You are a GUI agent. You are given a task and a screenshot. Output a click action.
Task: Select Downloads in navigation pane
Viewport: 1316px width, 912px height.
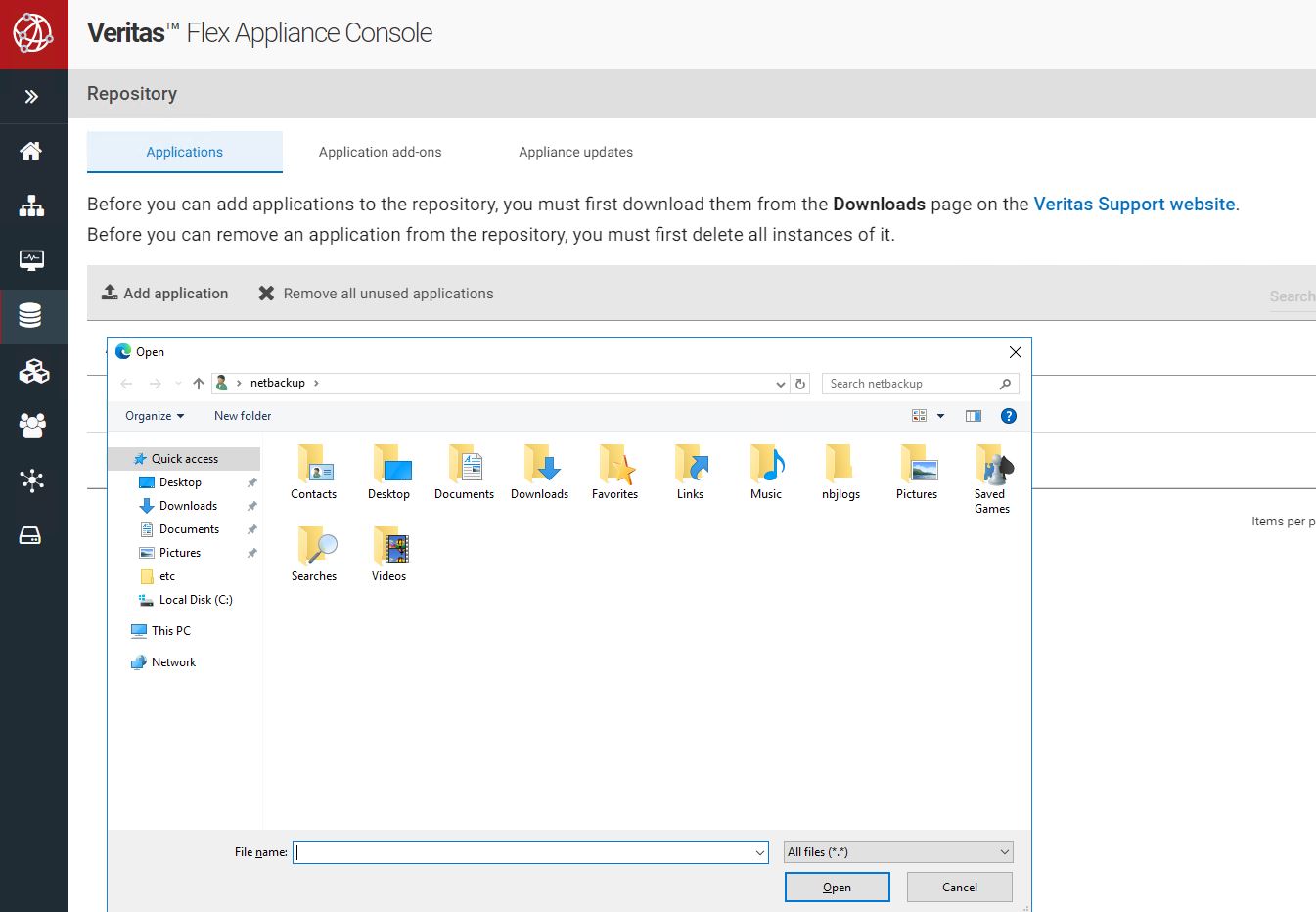(188, 506)
